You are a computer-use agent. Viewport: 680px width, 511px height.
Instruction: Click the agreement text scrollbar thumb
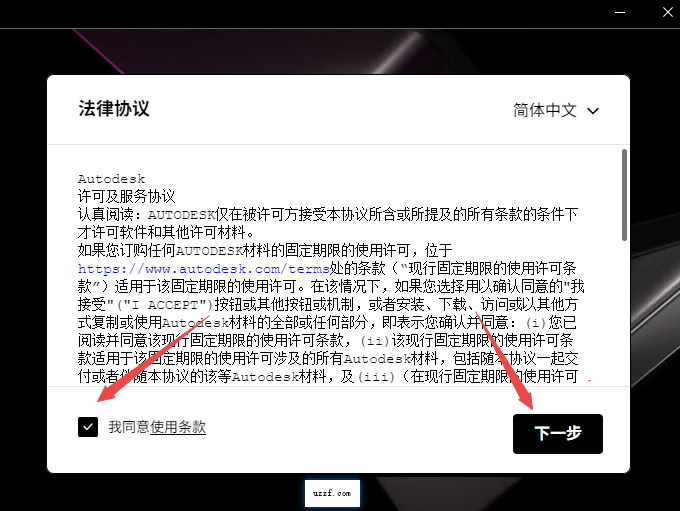624,195
